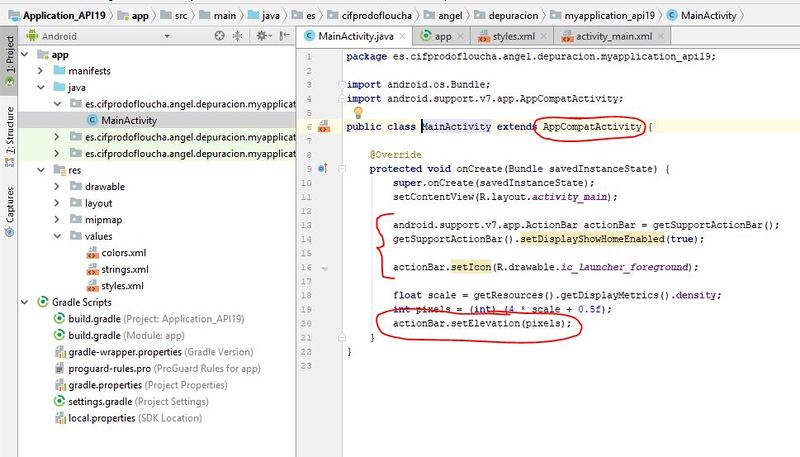Select the app breadcrumb in navigation bar
800x457 pixels.
pos(133,16)
